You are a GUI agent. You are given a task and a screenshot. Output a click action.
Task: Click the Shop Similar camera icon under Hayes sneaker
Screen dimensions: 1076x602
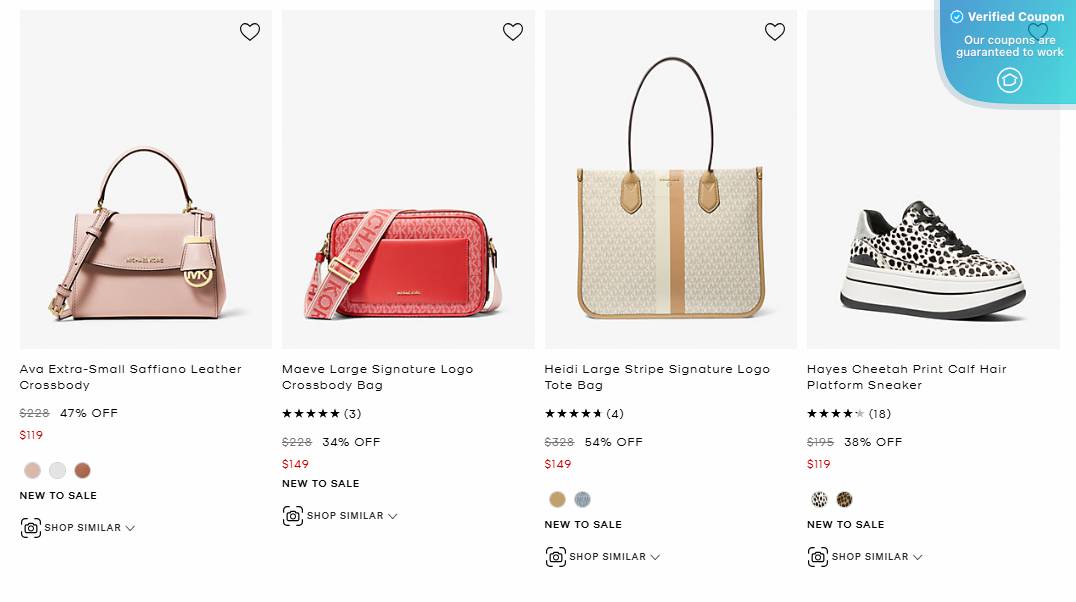pos(818,556)
